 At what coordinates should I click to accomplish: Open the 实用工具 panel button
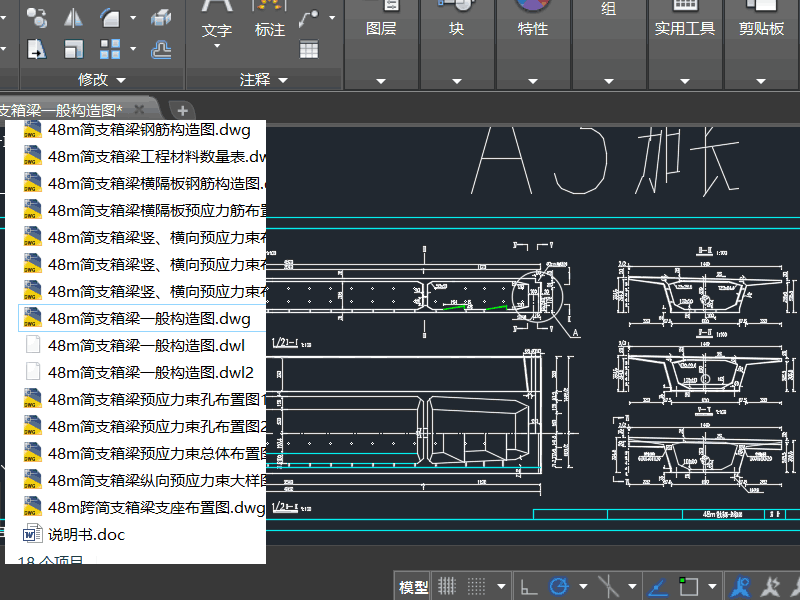click(x=685, y=30)
